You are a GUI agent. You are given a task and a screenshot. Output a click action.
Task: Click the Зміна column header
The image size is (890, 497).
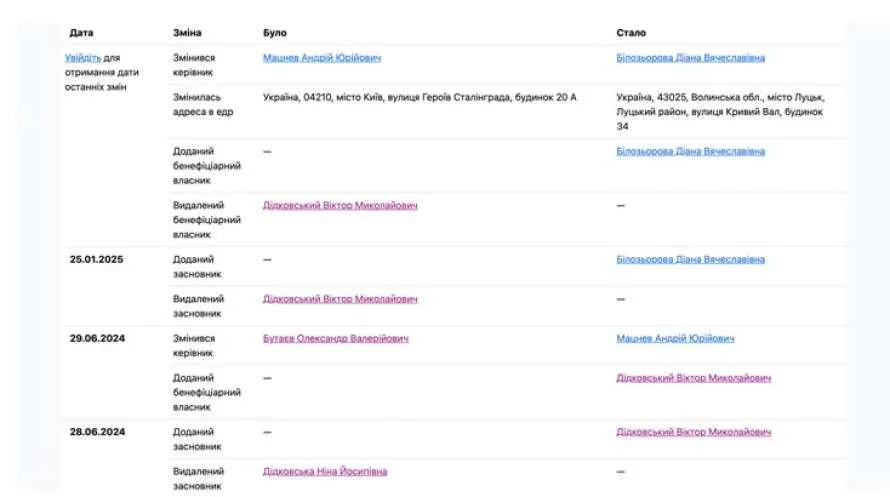click(x=187, y=33)
